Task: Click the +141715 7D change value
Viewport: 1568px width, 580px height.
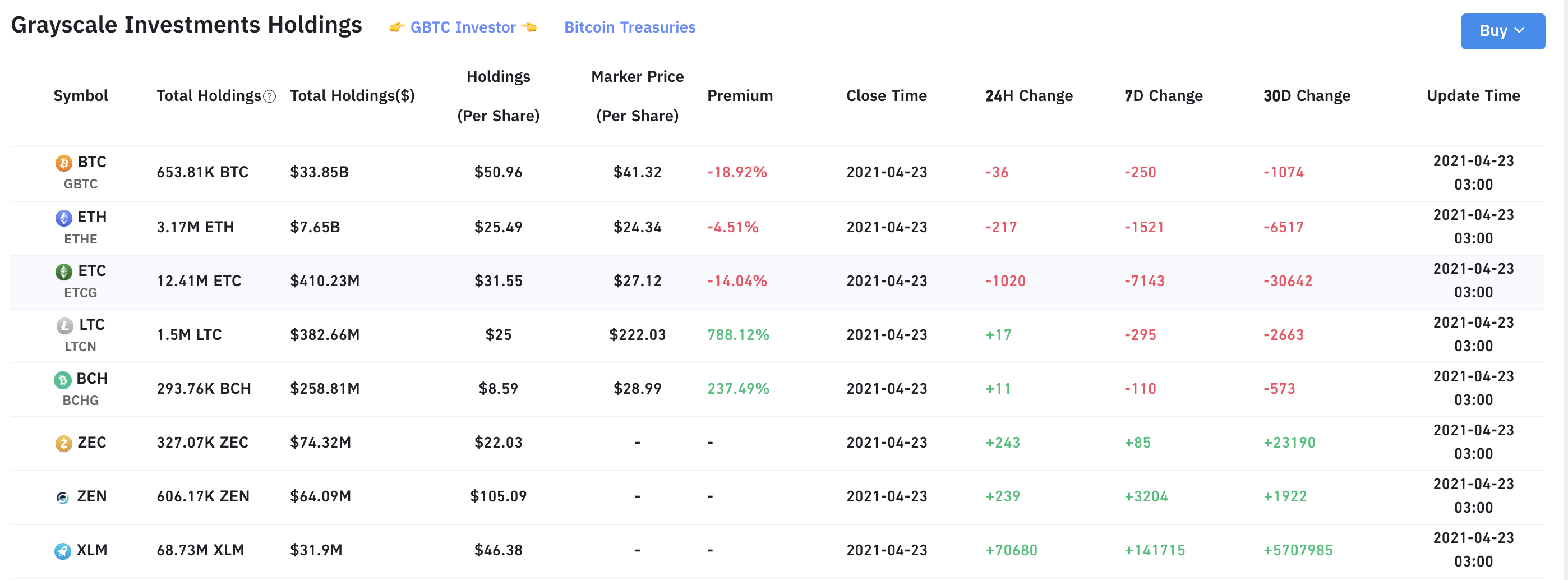Action: pyautogui.click(x=1155, y=550)
